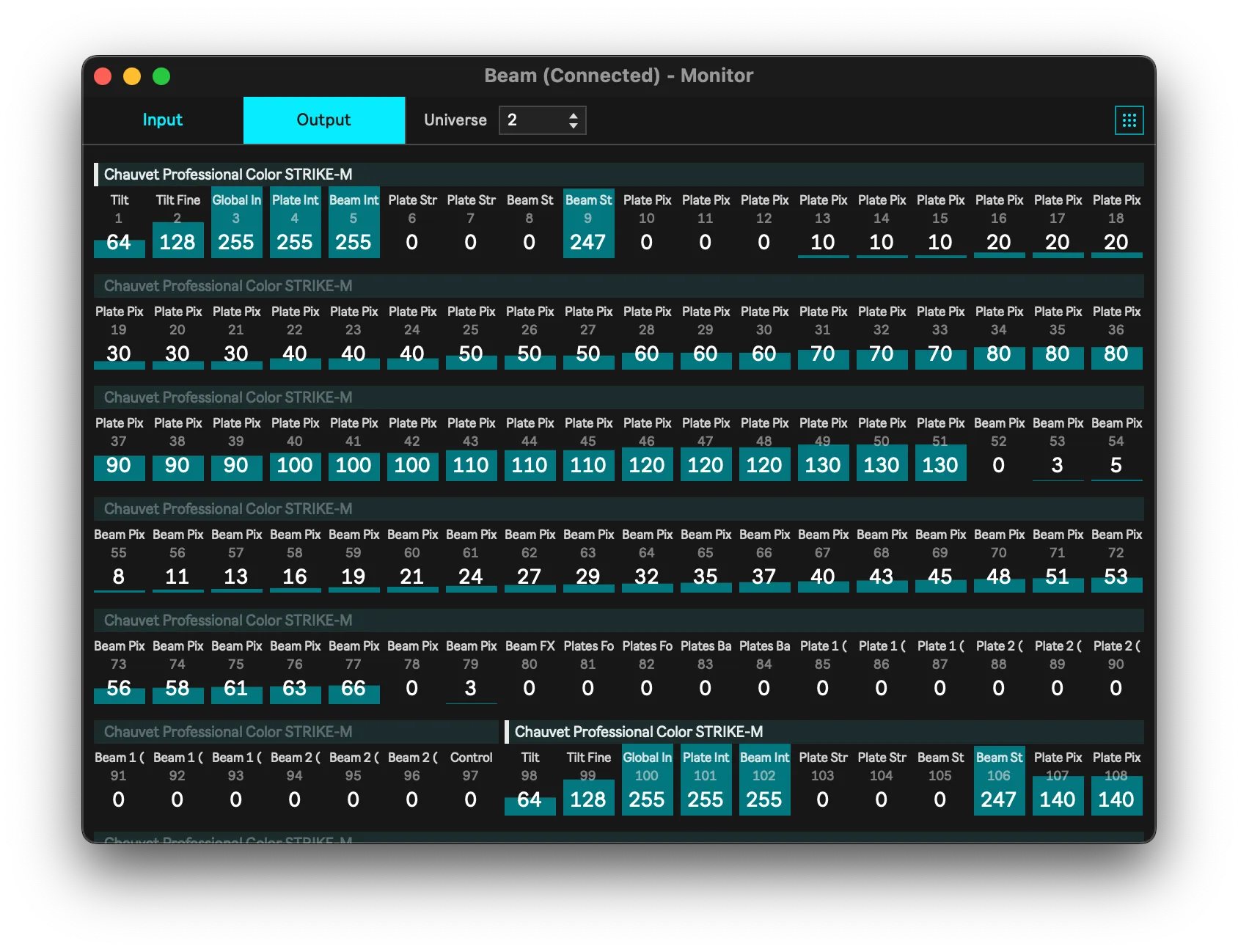Select Beam Pix channel 60 value 21
Screen dimensions: 1238x952
[x=412, y=558]
